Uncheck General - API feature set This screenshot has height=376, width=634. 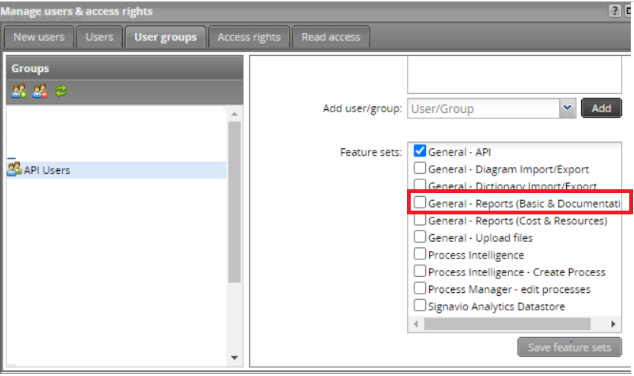420,151
